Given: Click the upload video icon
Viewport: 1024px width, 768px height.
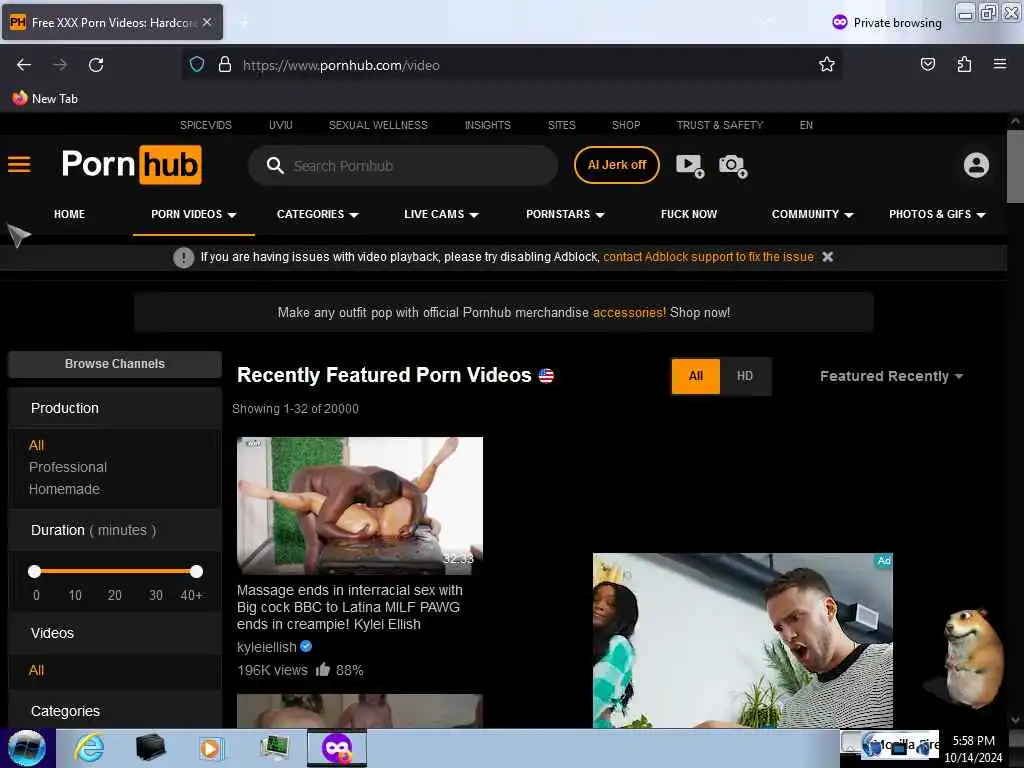Looking at the screenshot, I should [x=690, y=166].
